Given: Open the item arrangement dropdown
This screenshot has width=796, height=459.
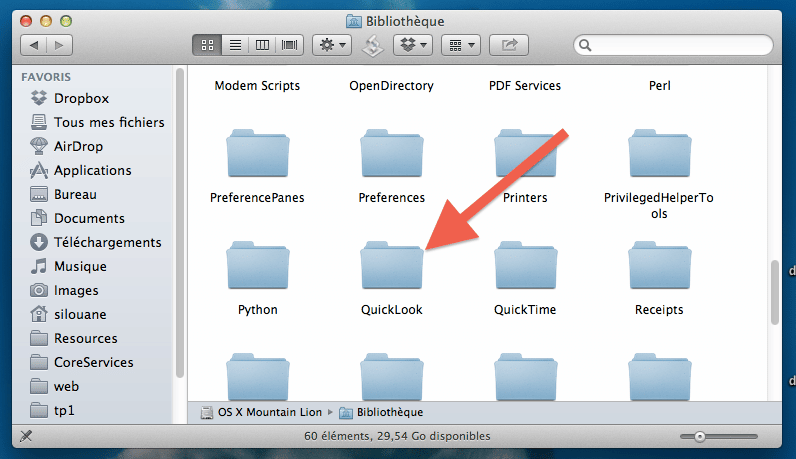Looking at the screenshot, I should [461, 45].
